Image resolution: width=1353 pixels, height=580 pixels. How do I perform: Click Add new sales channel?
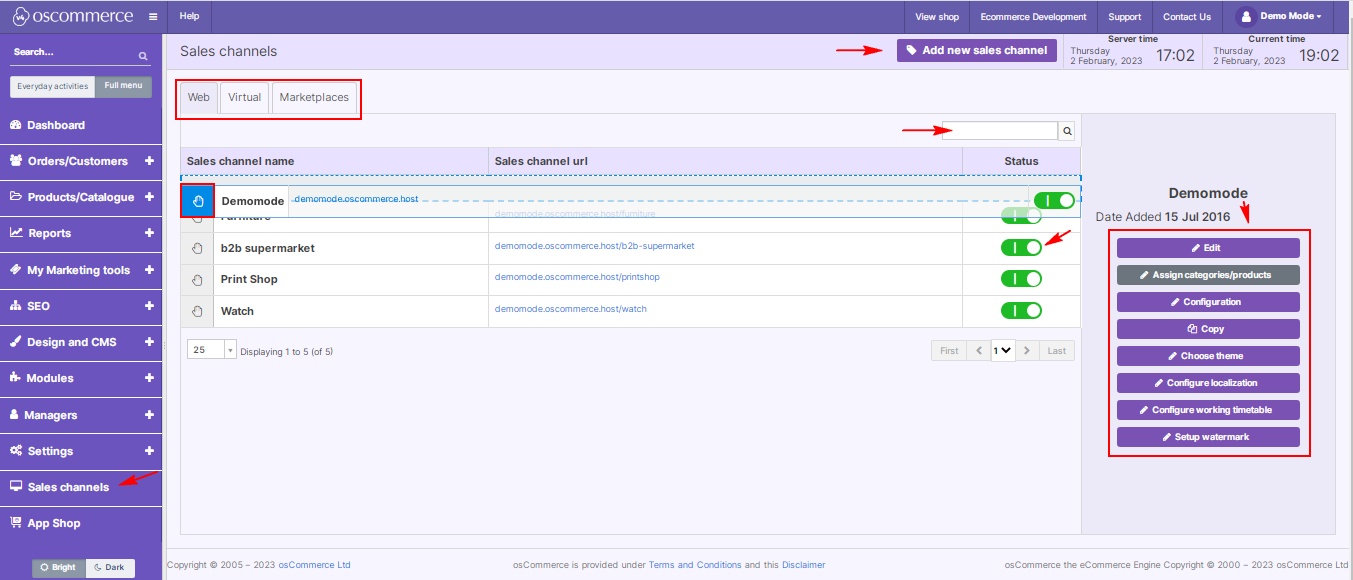pos(977,50)
